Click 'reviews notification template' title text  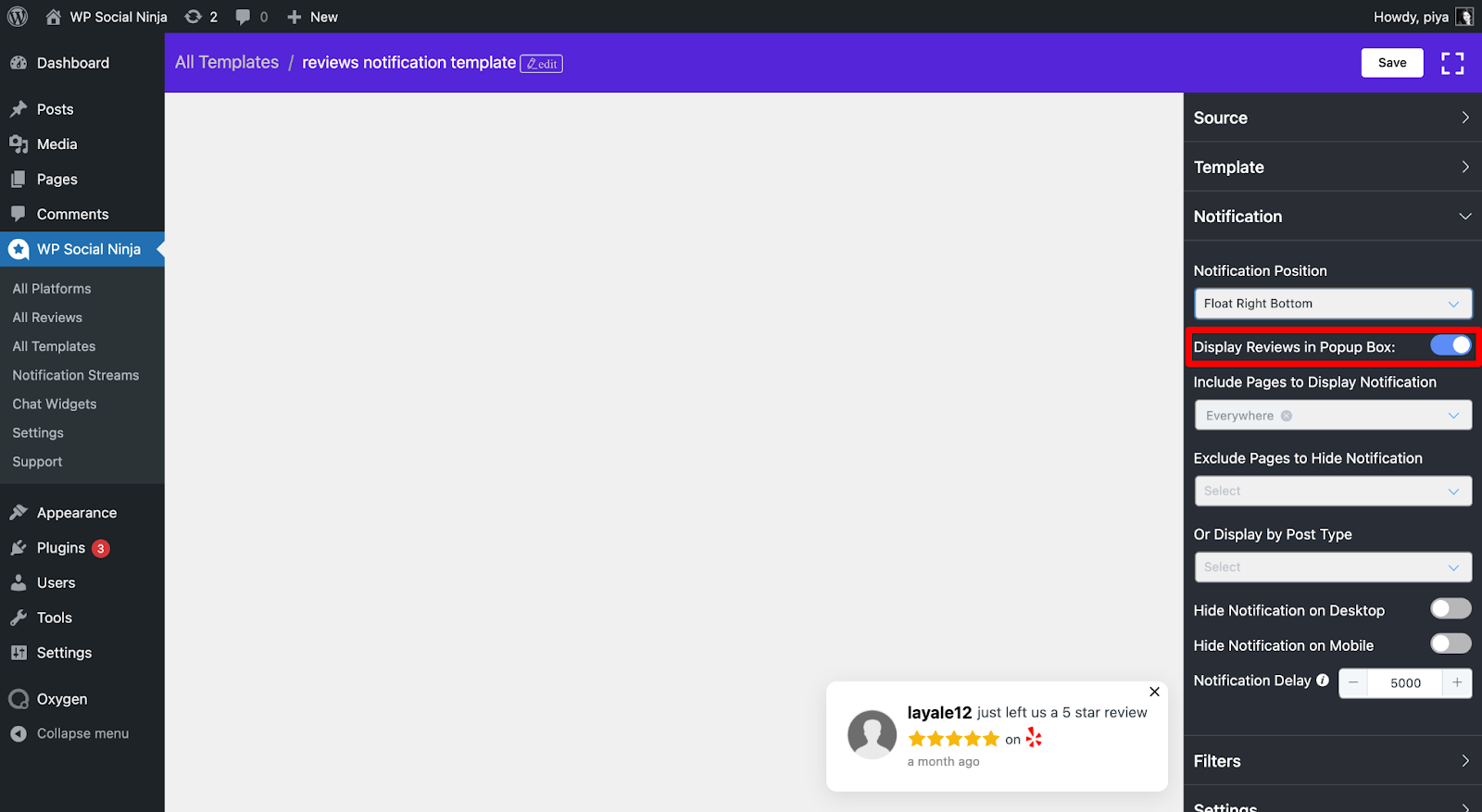(408, 62)
